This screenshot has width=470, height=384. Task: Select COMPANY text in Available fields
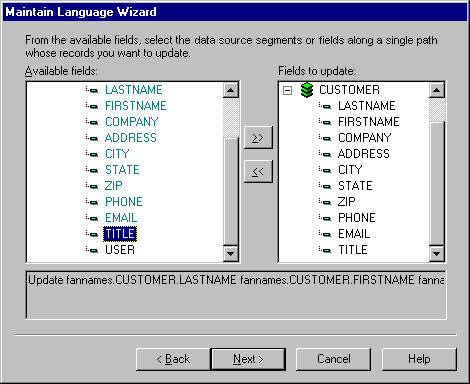132,122
